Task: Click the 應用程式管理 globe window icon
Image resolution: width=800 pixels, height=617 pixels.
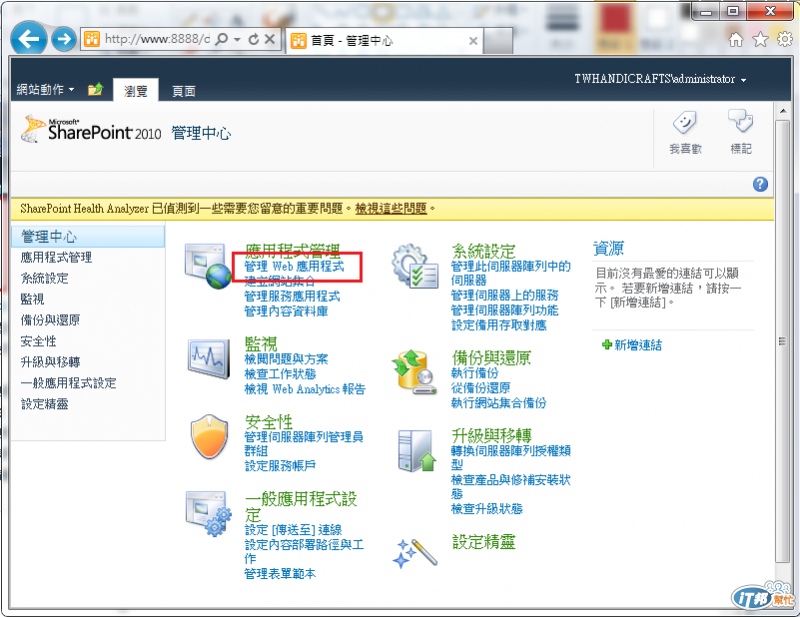Action: (x=208, y=266)
